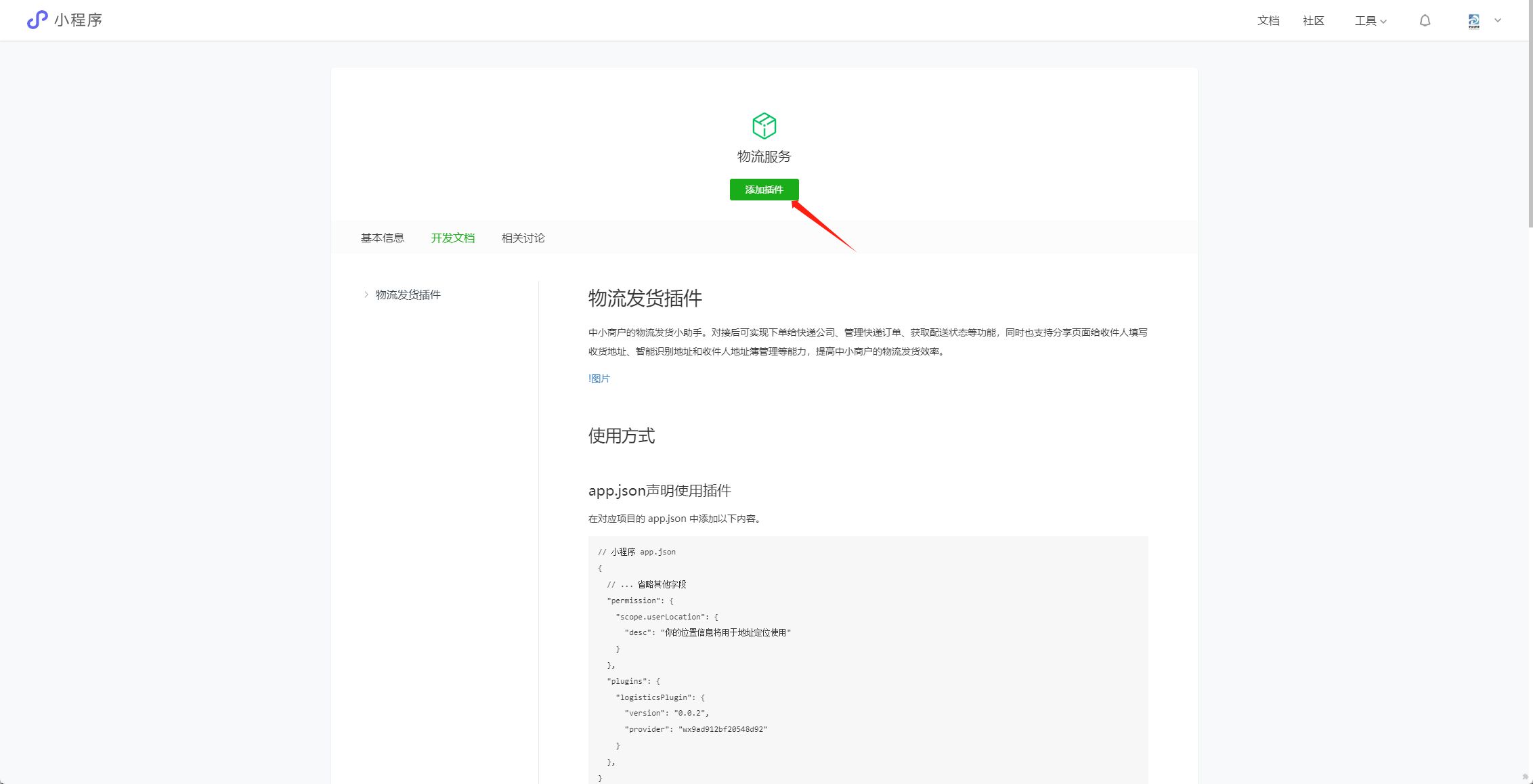Select the 开发文档 tab
Image resolution: width=1533 pixels, height=784 pixels.
tap(452, 238)
